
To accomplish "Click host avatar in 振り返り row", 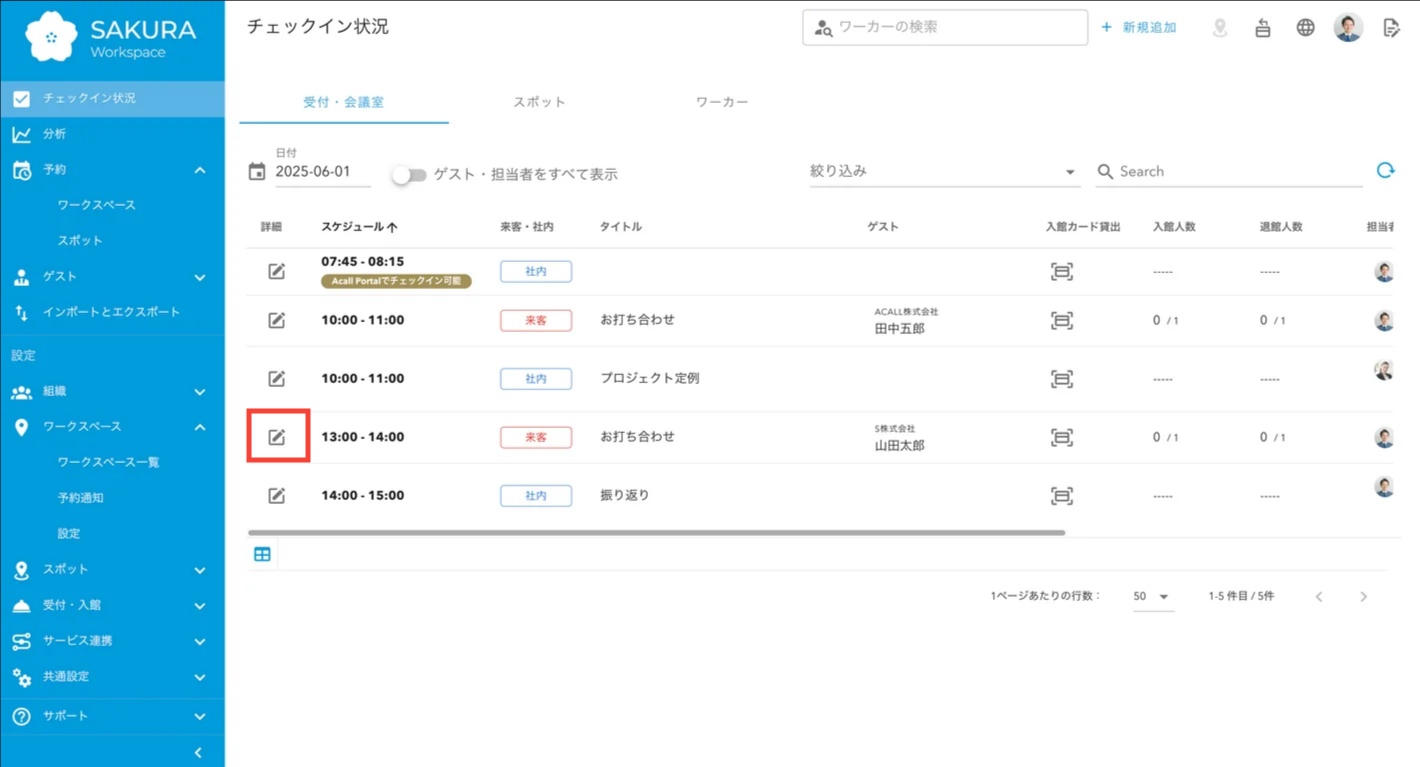I will point(1384,487).
